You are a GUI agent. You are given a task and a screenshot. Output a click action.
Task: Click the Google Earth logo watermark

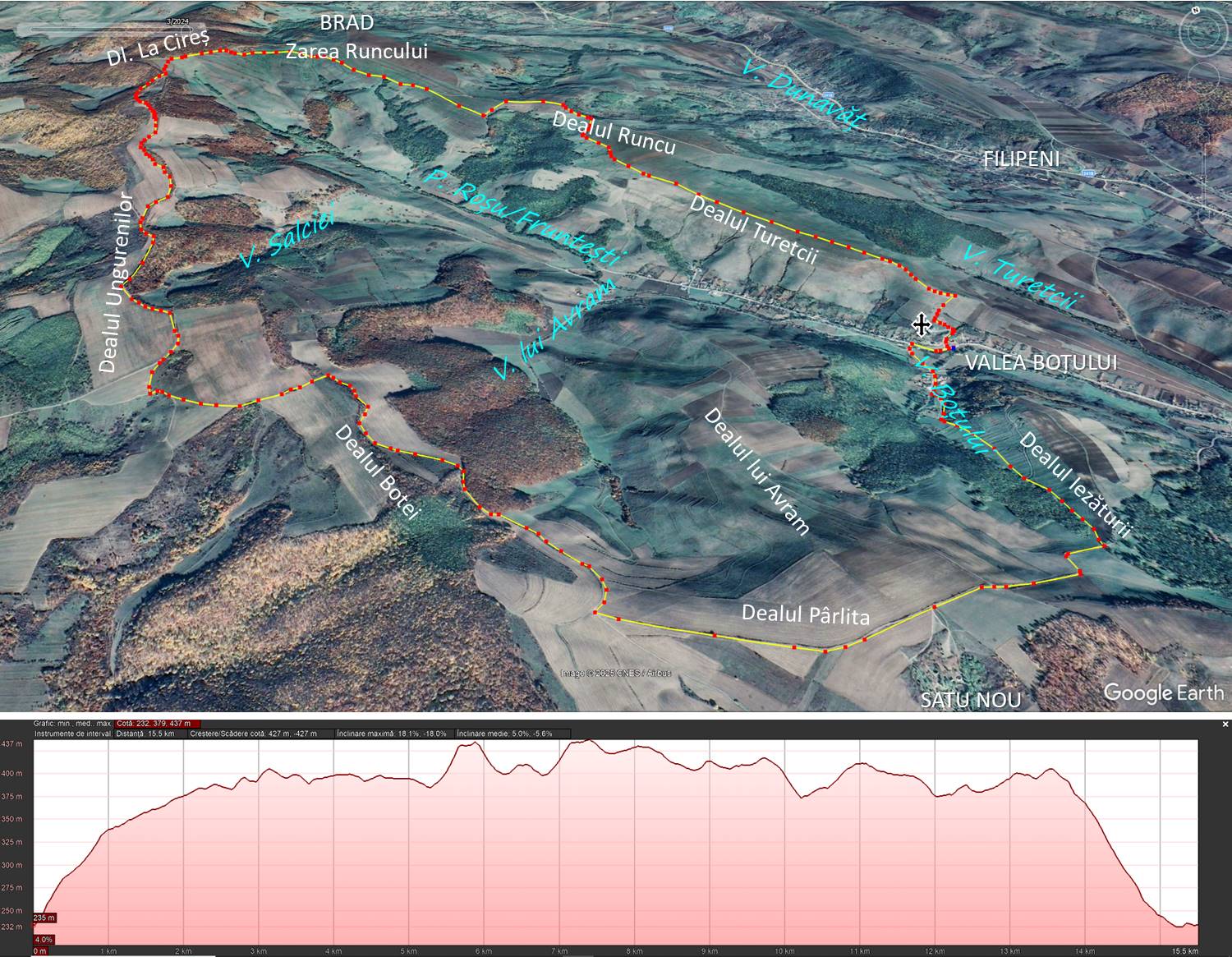(x=1163, y=692)
